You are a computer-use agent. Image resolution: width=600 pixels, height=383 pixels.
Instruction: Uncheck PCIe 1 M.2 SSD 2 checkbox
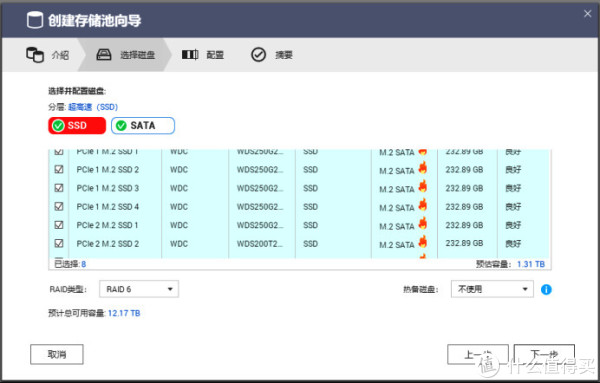tap(59, 169)
